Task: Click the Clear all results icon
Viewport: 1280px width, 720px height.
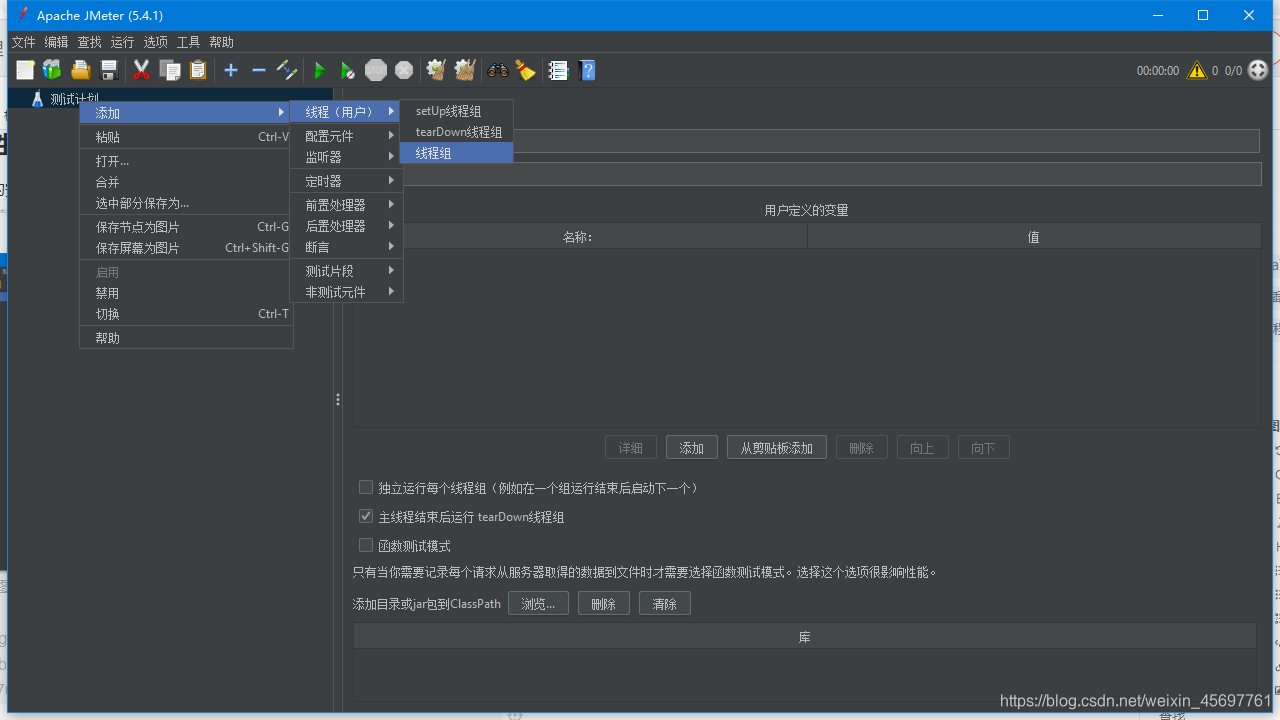Action: pyautogui.click(x=465, y=70)
